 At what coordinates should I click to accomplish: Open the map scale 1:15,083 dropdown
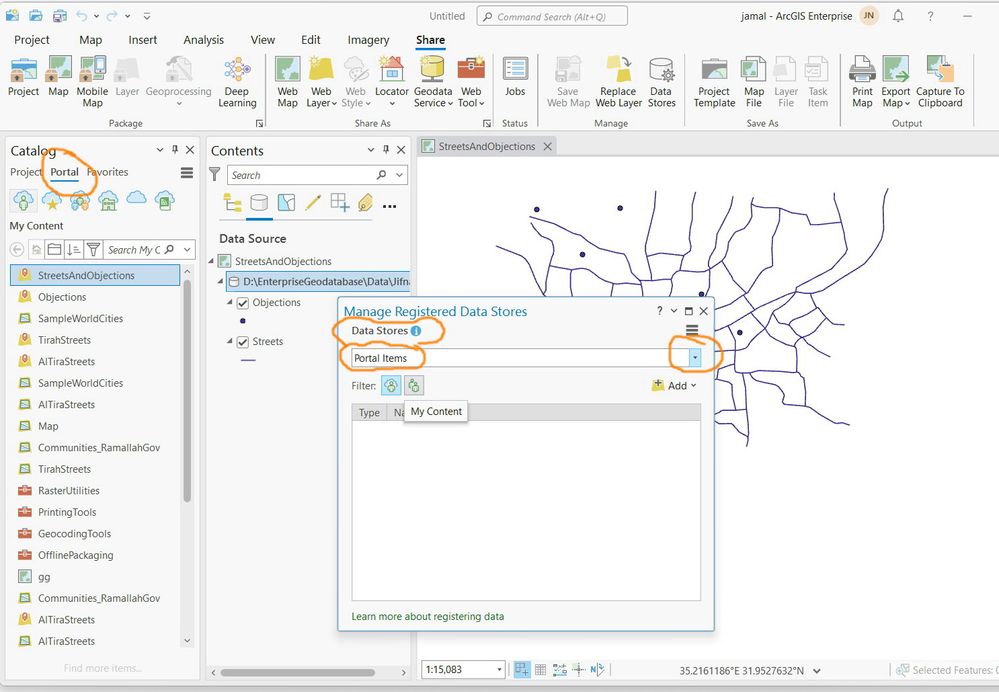(499, 670)
